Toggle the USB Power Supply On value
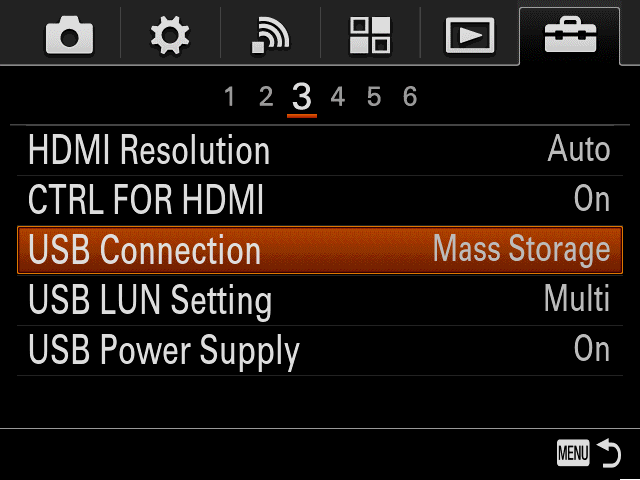The height and width of the screenshot is (480, 640). pos(592,349)
